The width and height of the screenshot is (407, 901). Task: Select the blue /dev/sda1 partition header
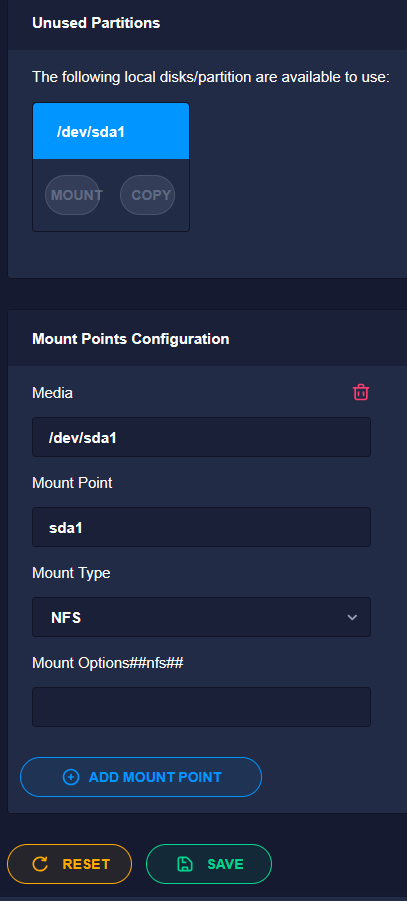(111, 132)
